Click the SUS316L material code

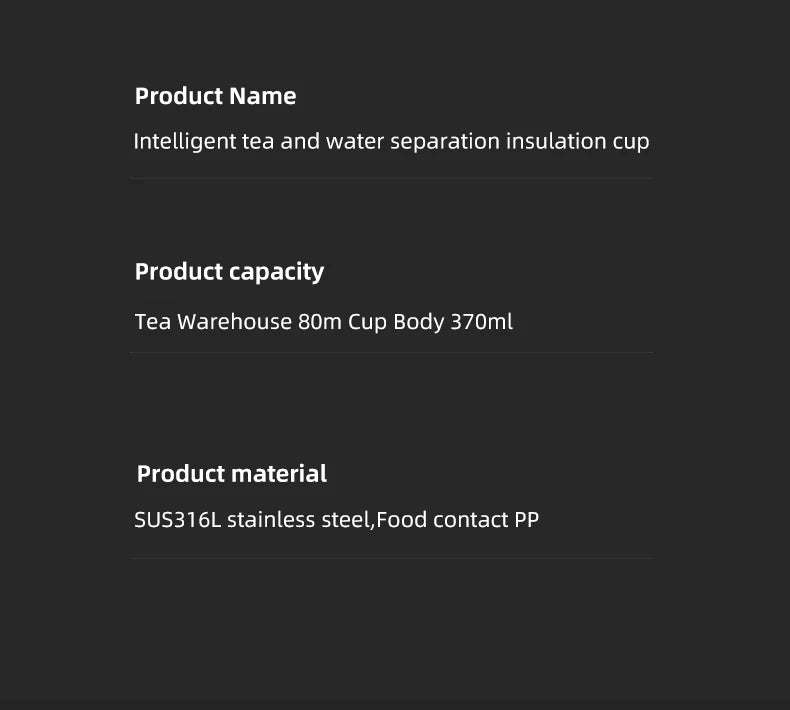[x=177, y=520]
